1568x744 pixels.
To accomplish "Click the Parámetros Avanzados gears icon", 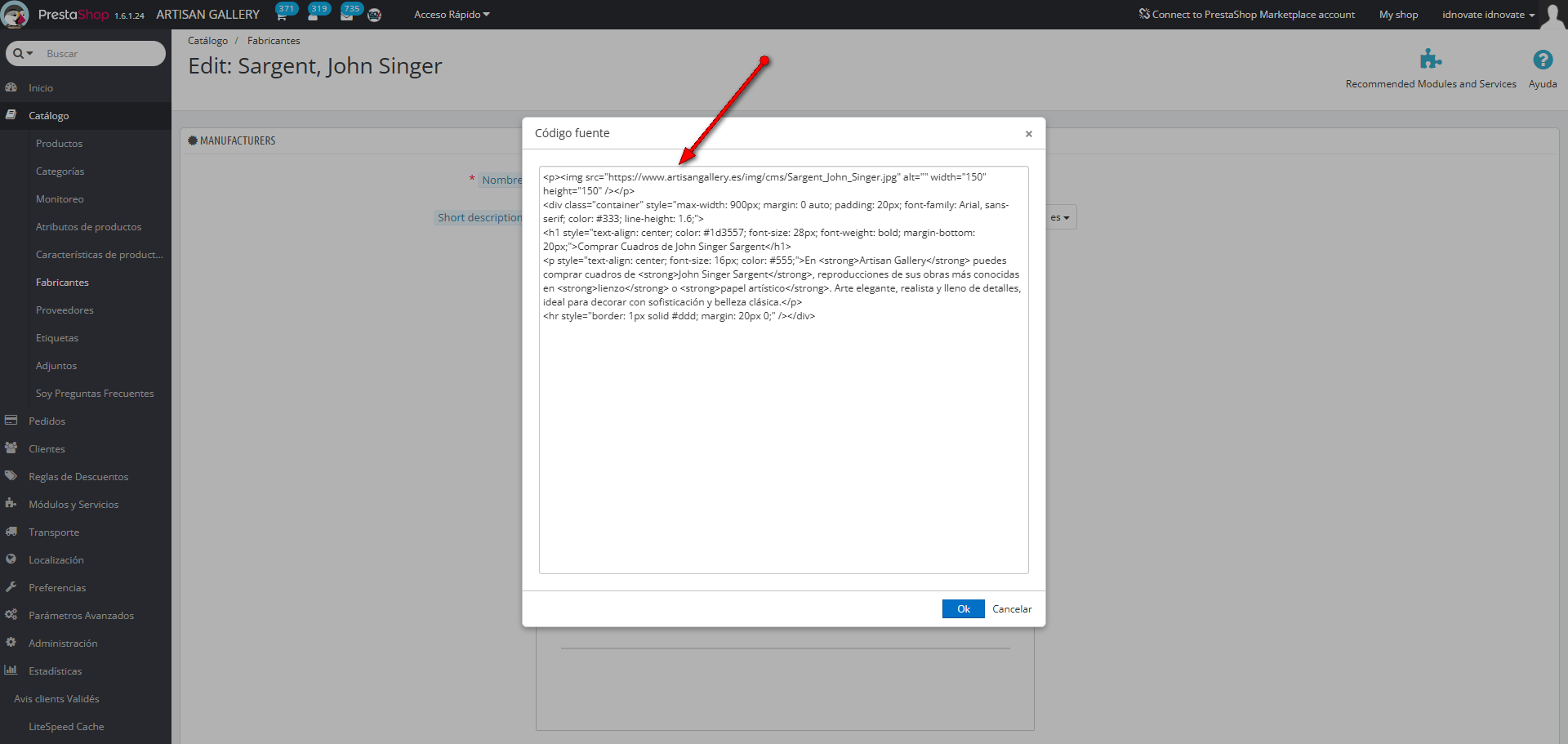I will (11, 615).
